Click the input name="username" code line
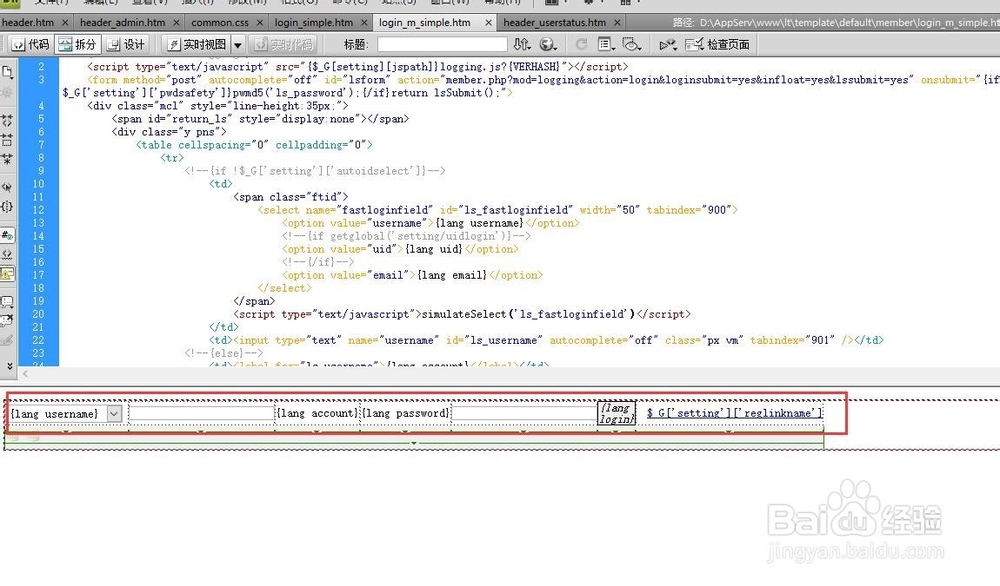Image resolution: width=1000 pixels, height=586 pixels. coord(547,340)
